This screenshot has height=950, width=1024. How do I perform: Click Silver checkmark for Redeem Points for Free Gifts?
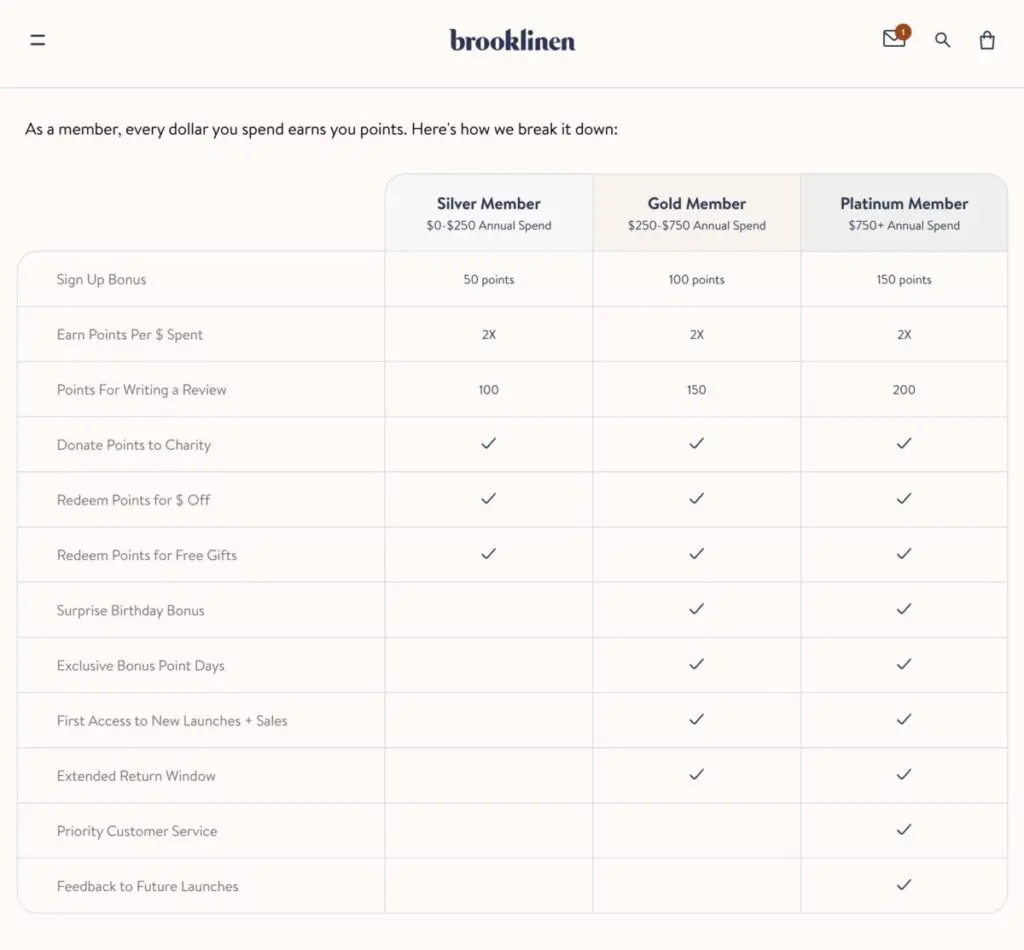(x=488, y=554)
